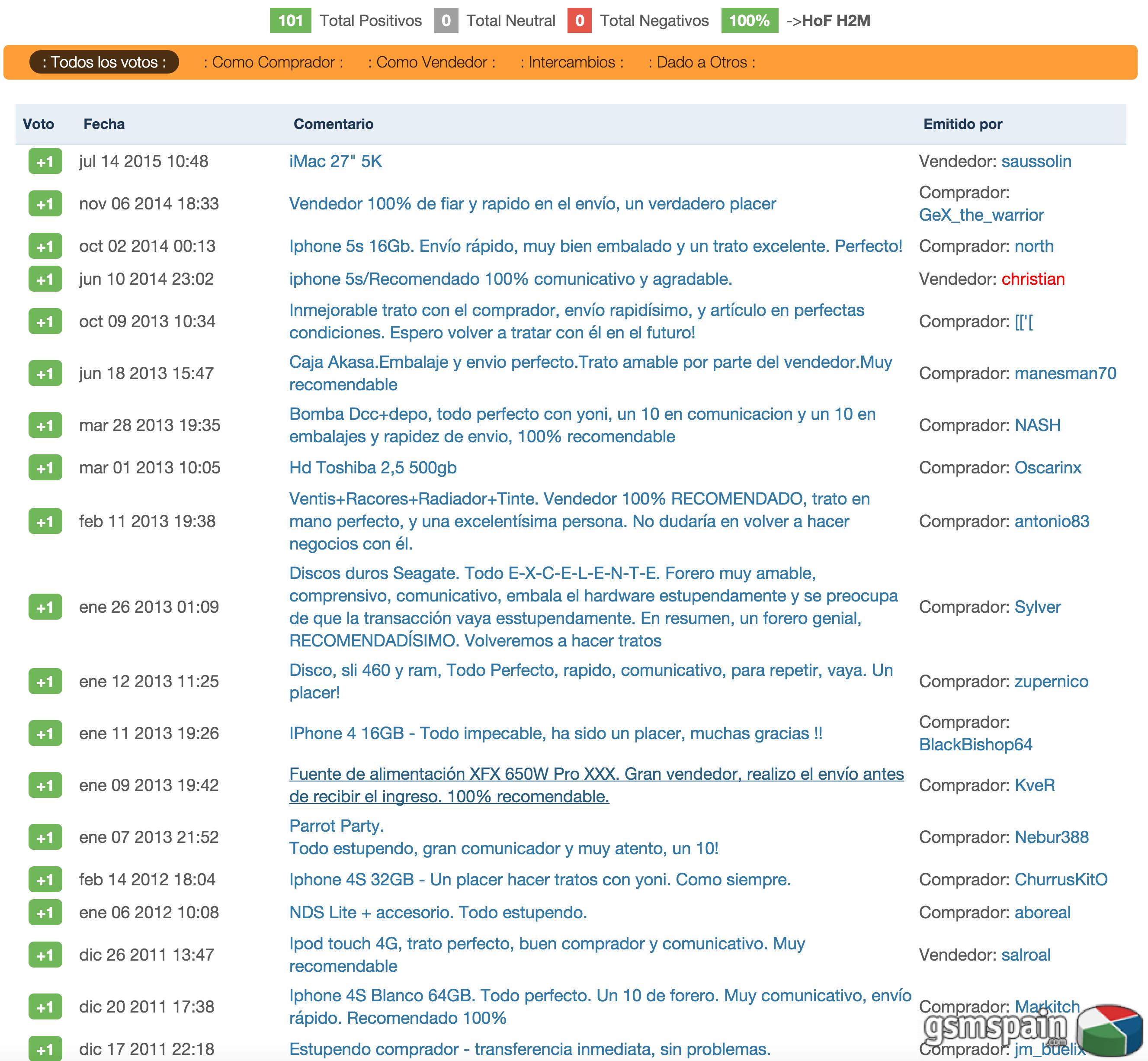Viewport: 1148px width, 1061px height.
Task: Open 'zupernico' buyer profile
Action: pos(1051,682)
